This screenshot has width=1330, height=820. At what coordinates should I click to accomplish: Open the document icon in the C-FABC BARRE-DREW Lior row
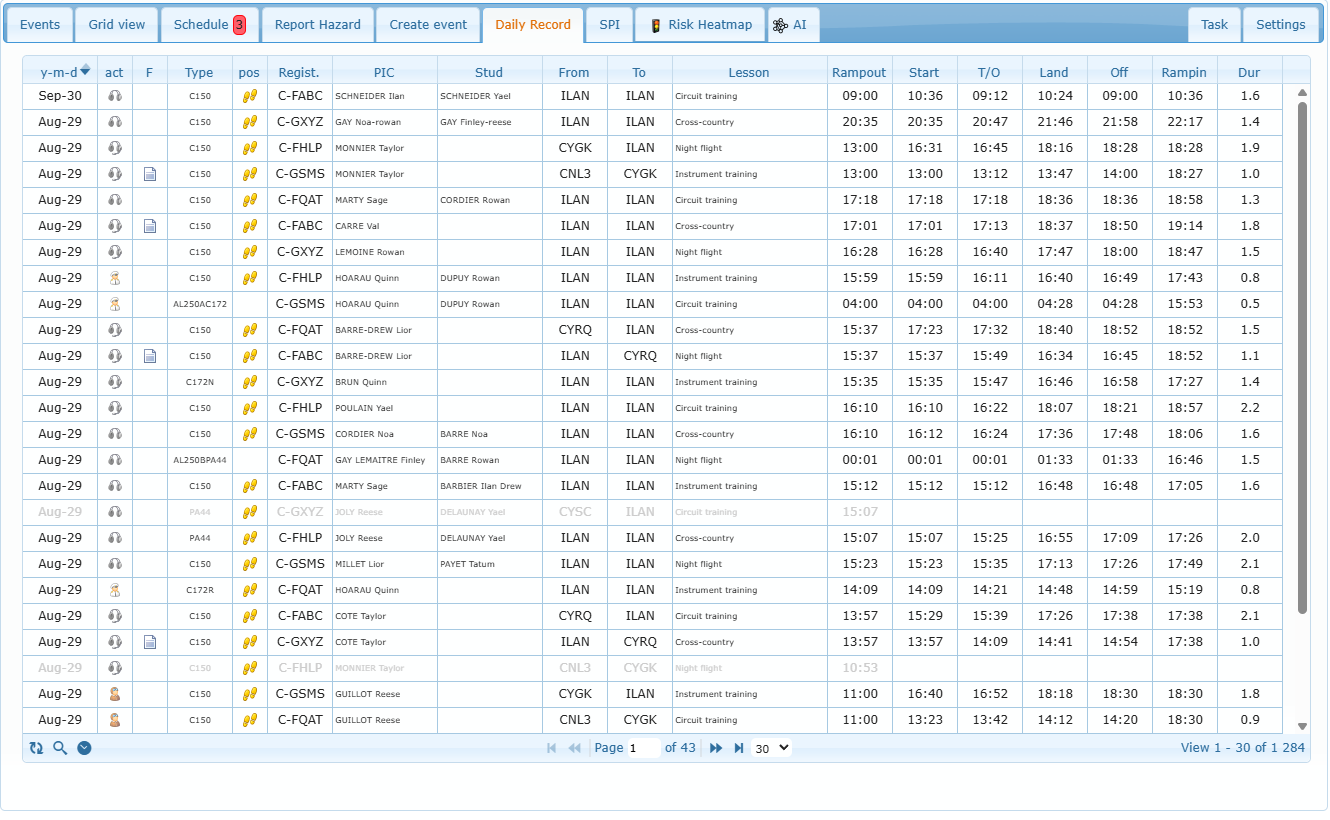coord(150,356)
